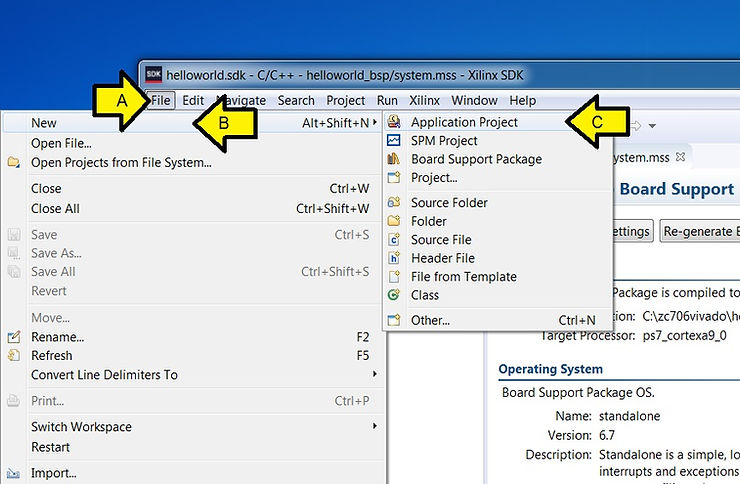Click the Source Folder icon

(393, 203)
